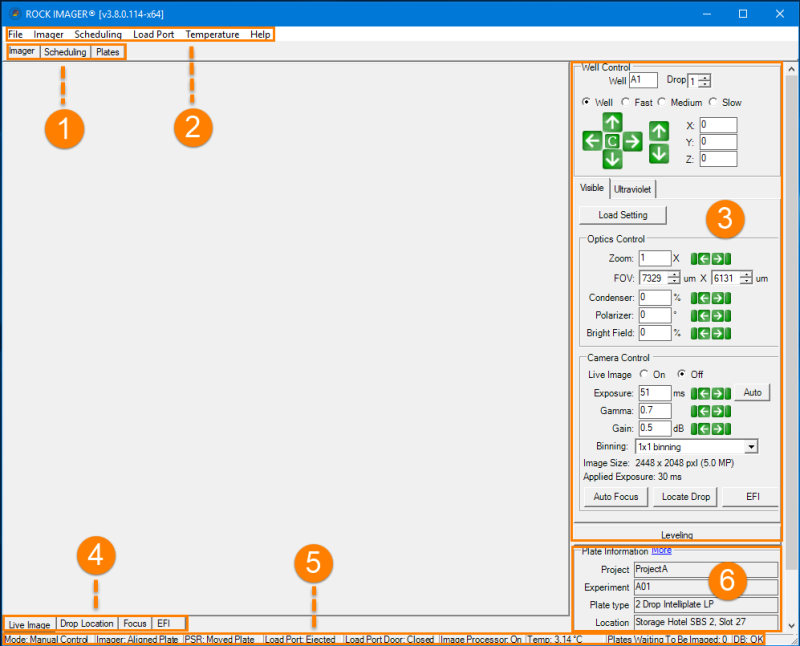The height and width of the screenshot is (646, 800).
Task: Decrease Exposure with its green left arrow
Action: (704, 393)
